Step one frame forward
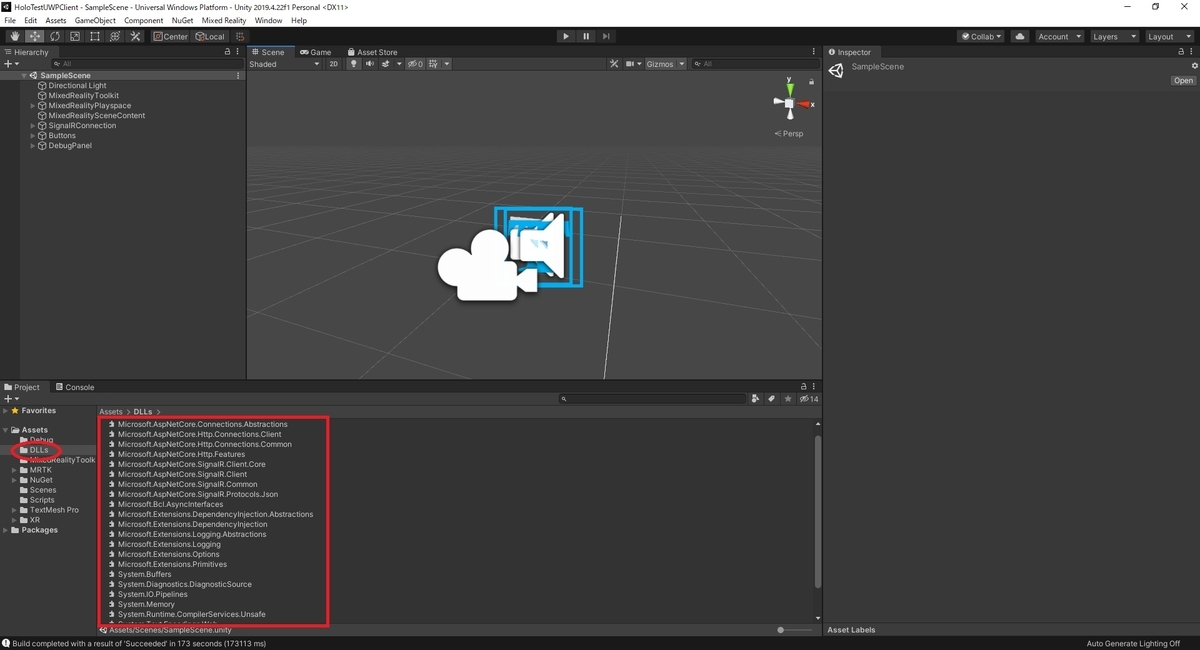This screenshot has height=650, width=1200. 606,36
